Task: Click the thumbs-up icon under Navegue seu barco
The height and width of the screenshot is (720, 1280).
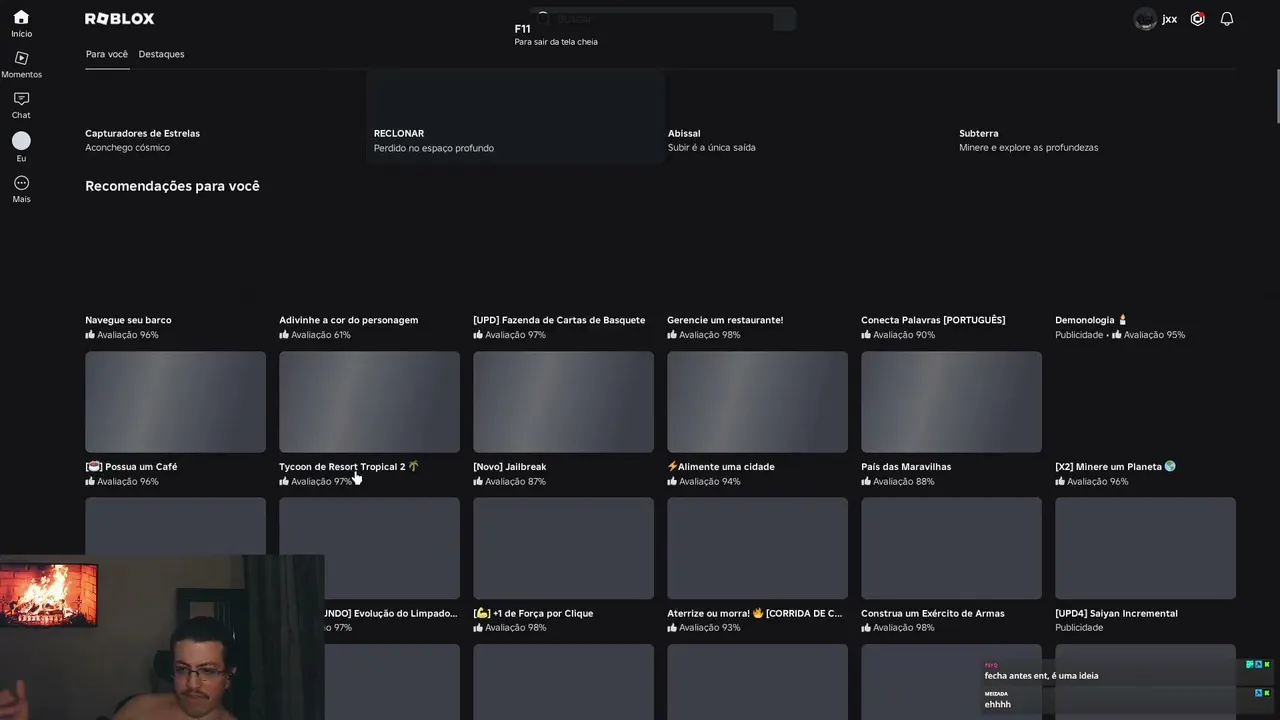Action: coord(90,334)
